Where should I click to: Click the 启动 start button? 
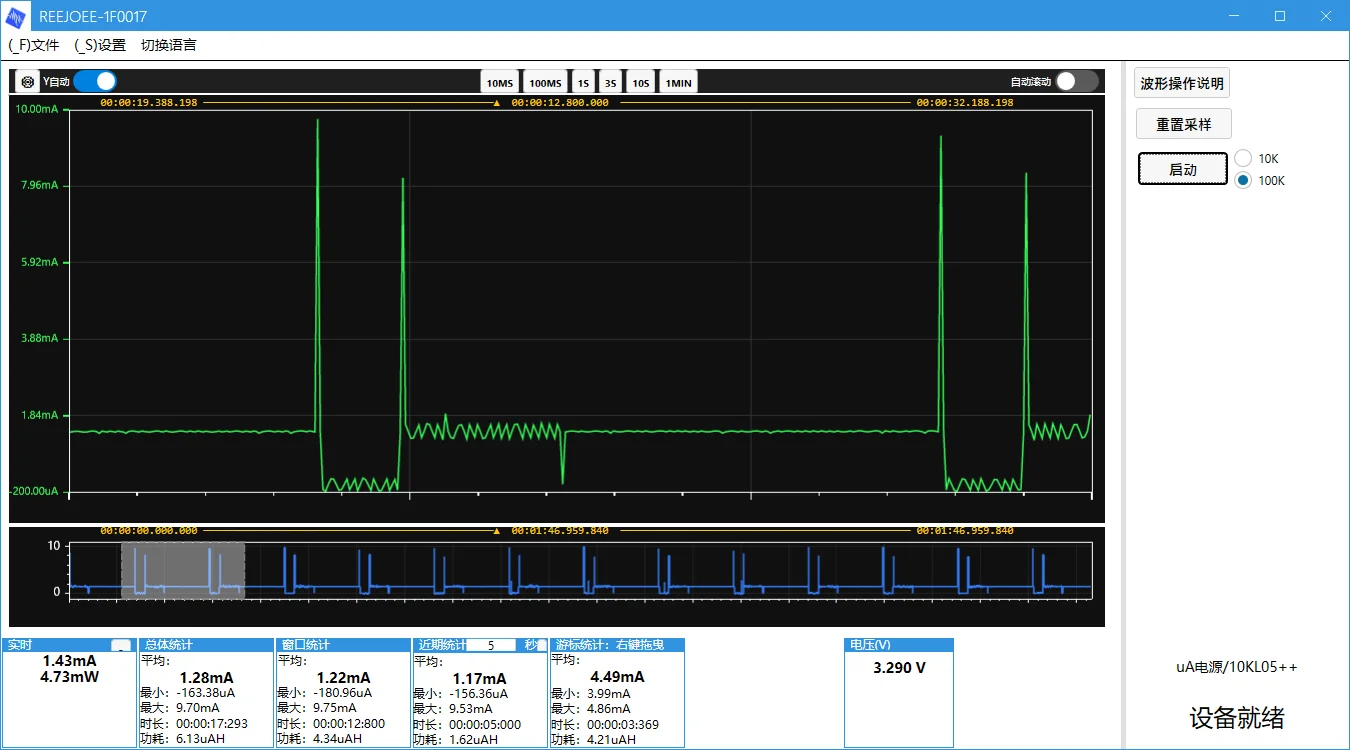pos(1183,170)
